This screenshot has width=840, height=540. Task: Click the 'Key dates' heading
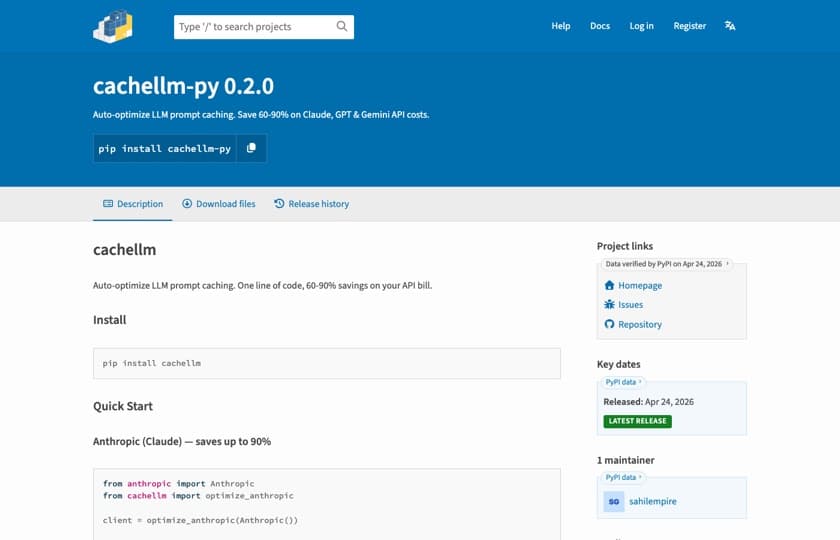click(x=618, y=364)
